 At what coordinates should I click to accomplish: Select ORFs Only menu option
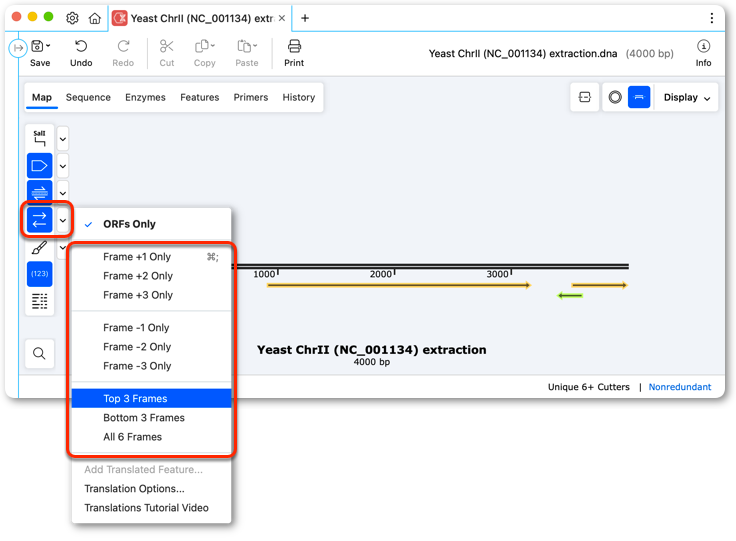tap(151, 224)
